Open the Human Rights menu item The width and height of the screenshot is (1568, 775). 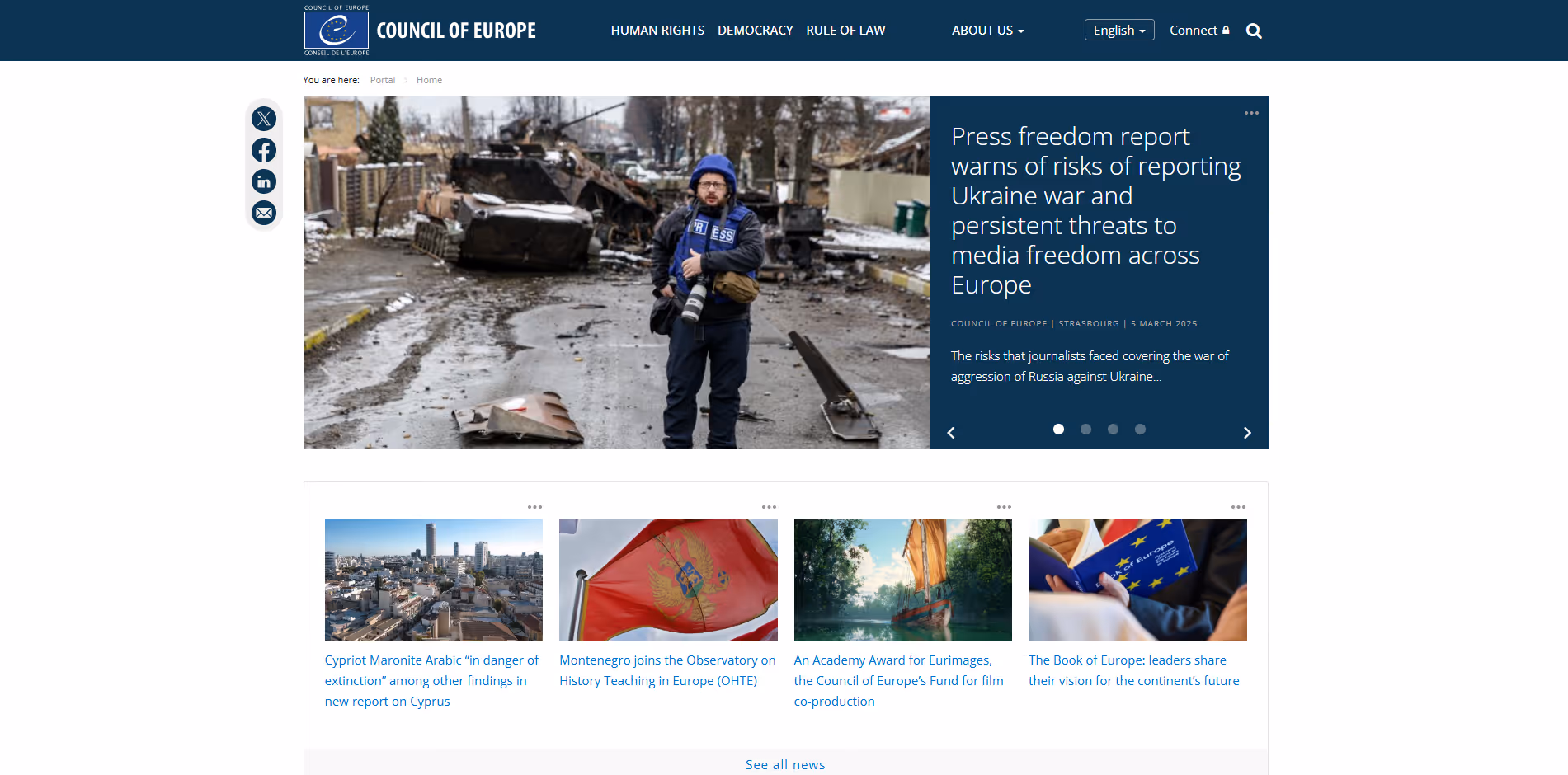tap(657, 31)
